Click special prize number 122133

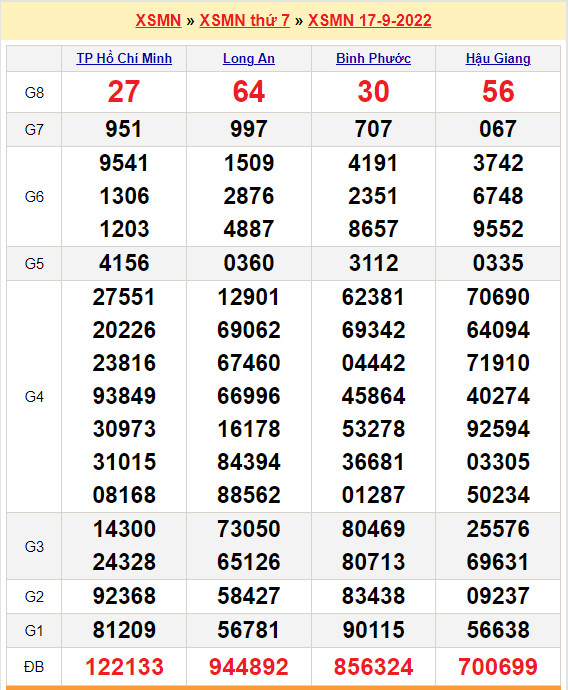(x=124, y=667)
